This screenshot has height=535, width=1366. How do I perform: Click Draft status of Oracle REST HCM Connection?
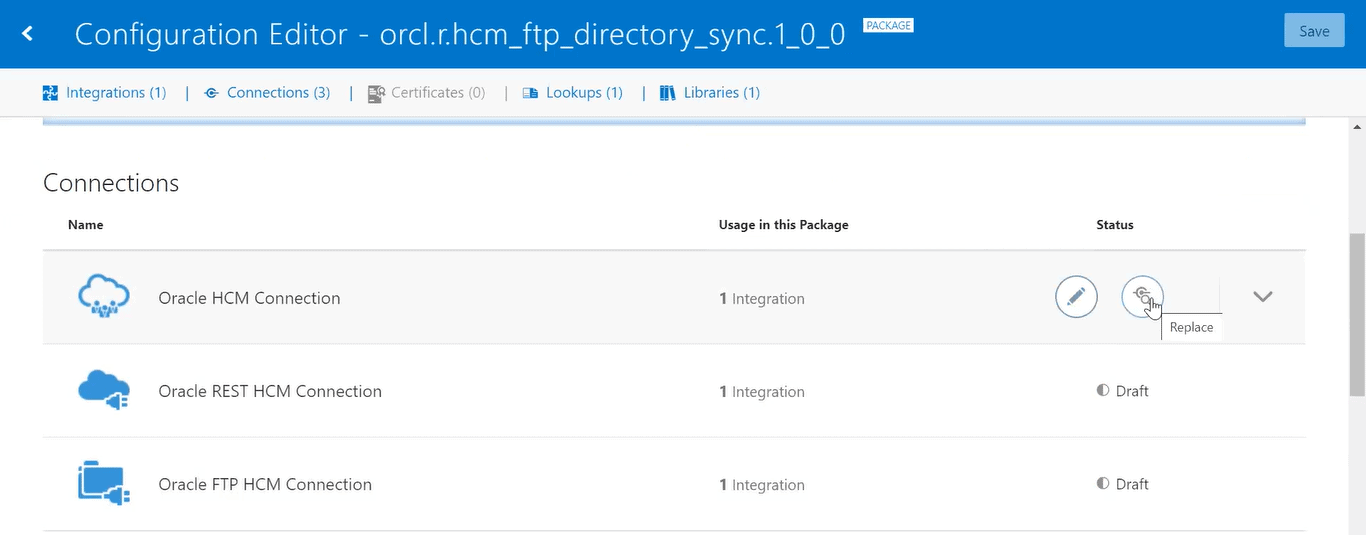[x=1123, y=391]
